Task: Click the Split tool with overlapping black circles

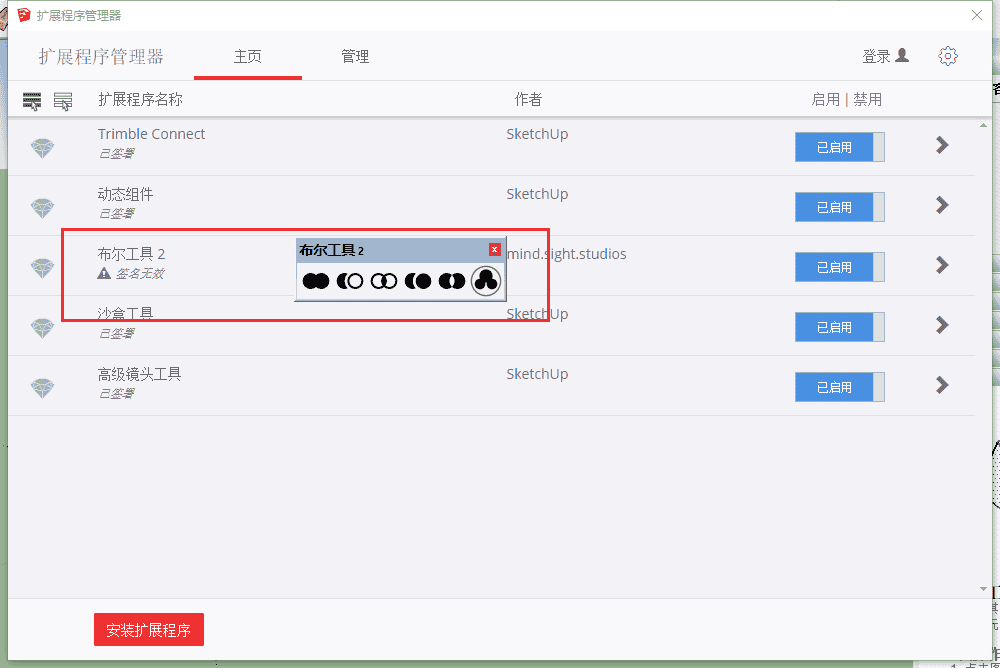Action: click(452, 281)
